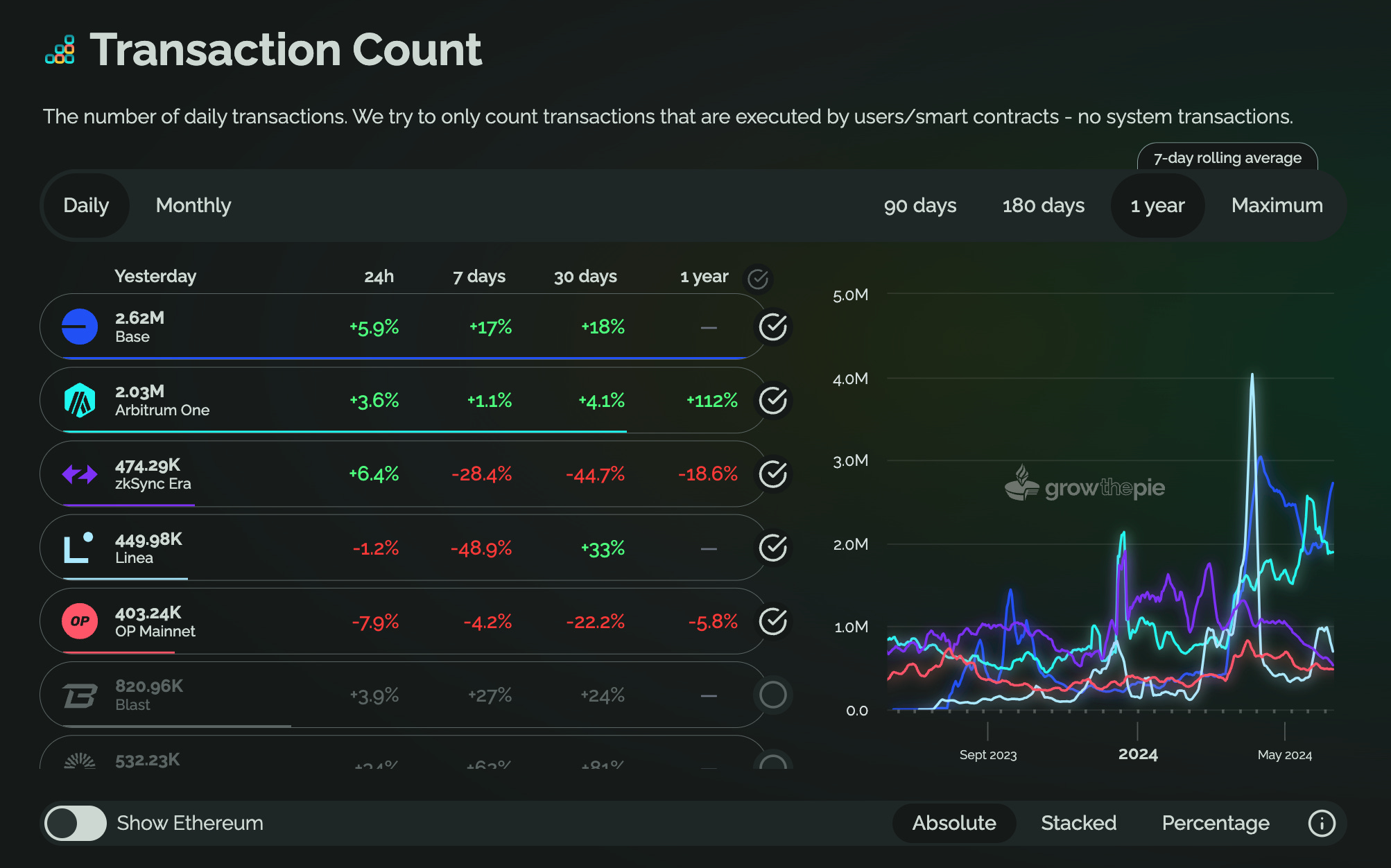Viewport: 1391px width, 868px height.
Task: Enable the Blast chain circle toggle
Action: tap(772, 695)
